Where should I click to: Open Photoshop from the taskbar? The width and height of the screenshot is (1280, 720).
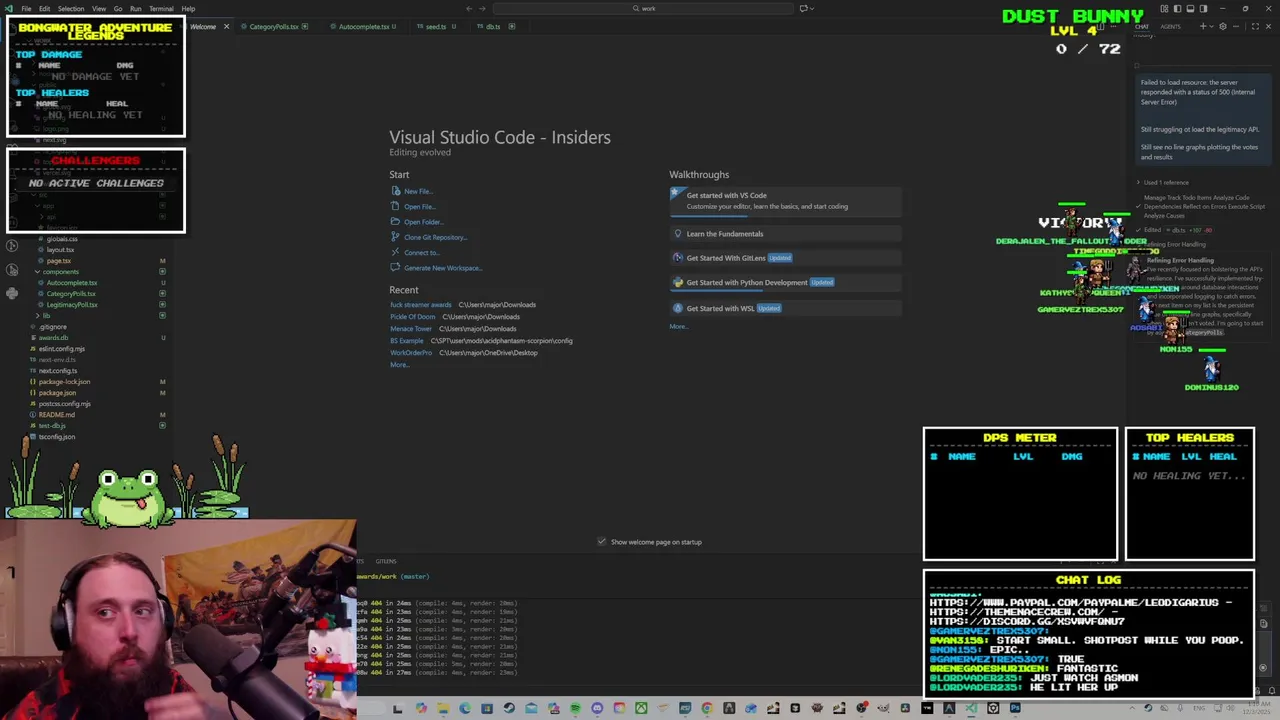click(x=1015, y=708)
